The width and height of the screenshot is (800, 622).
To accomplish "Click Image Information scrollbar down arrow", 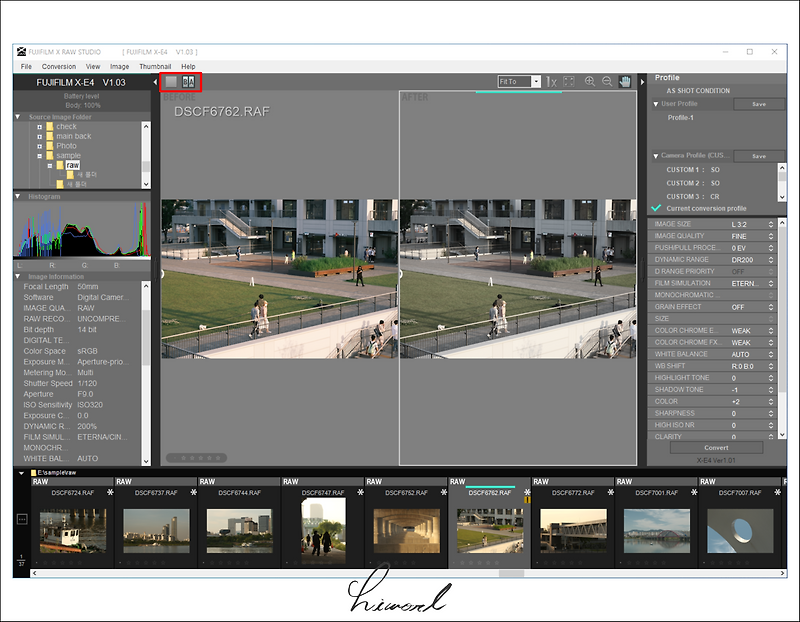I will (146, 461).
